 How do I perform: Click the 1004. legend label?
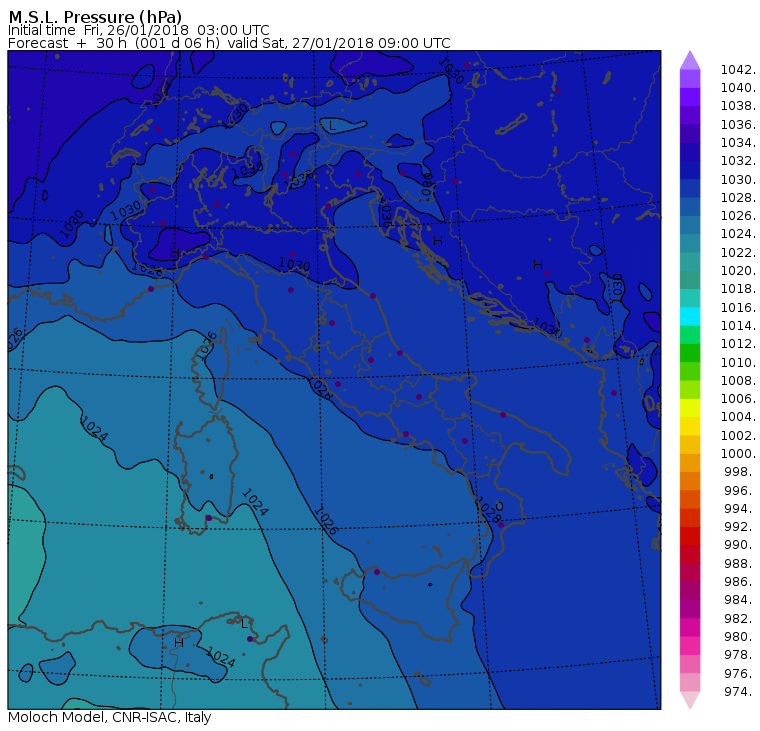tap(738, 417)
